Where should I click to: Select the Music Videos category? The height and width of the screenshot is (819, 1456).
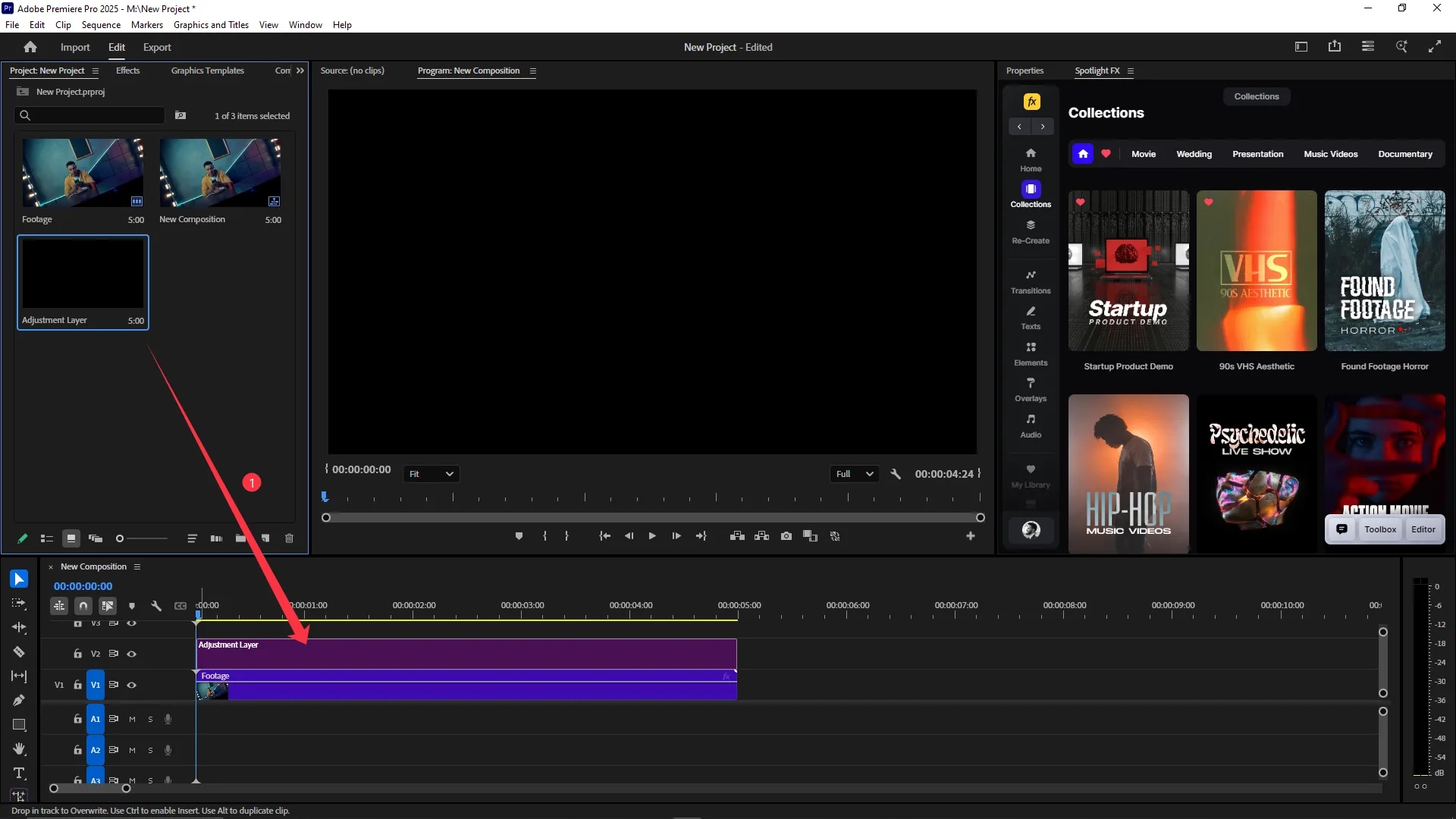(x=1330, y=154)
